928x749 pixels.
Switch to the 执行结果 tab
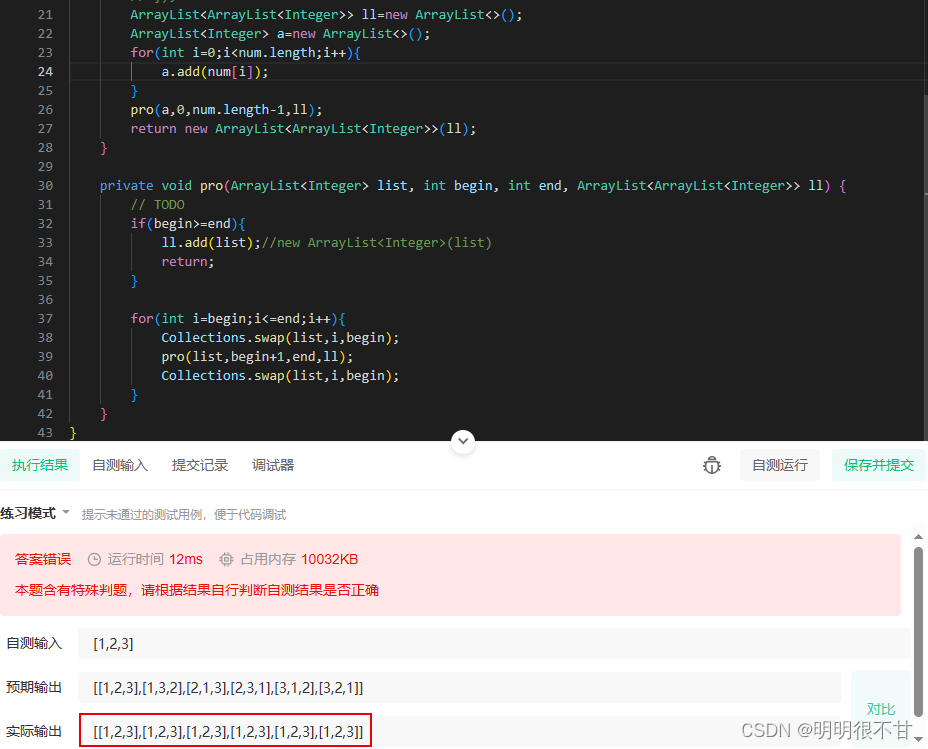(40, 465)
